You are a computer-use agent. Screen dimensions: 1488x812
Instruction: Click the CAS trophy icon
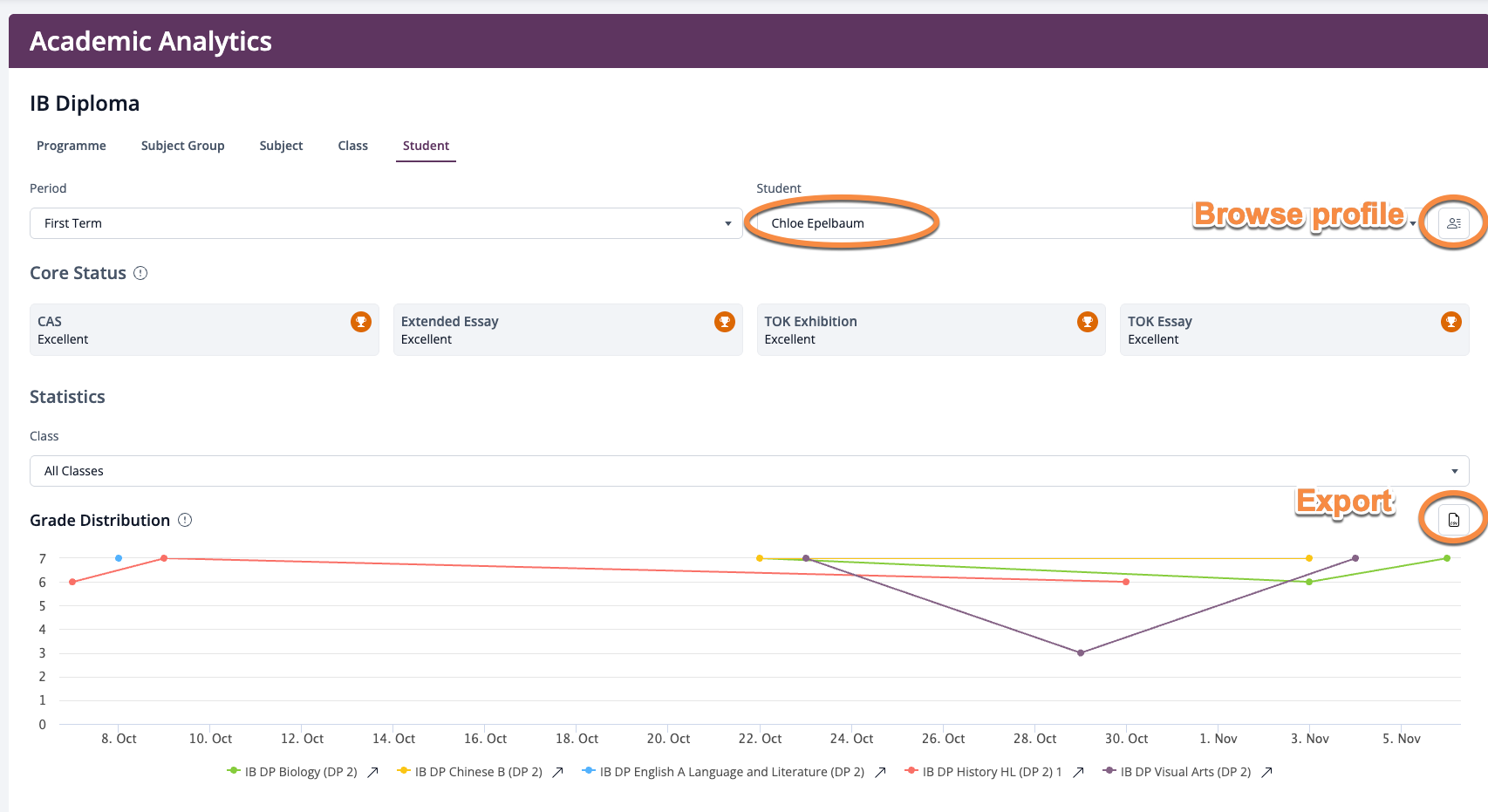pyautogui.click(x=360, y=322)
